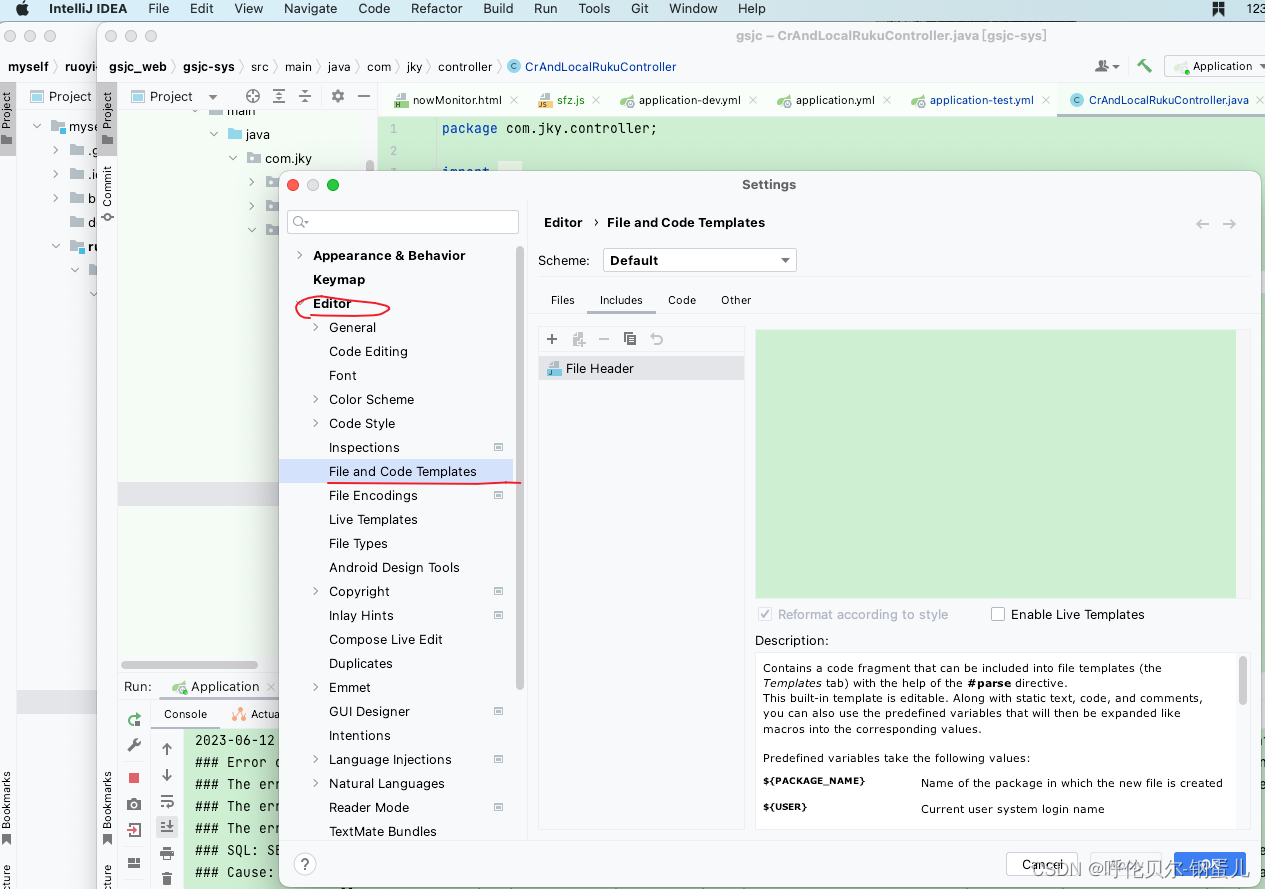Viewport: 1265px width, 889px height.
Task: Click the Create Child Template File icon
Action: [578, 339]
